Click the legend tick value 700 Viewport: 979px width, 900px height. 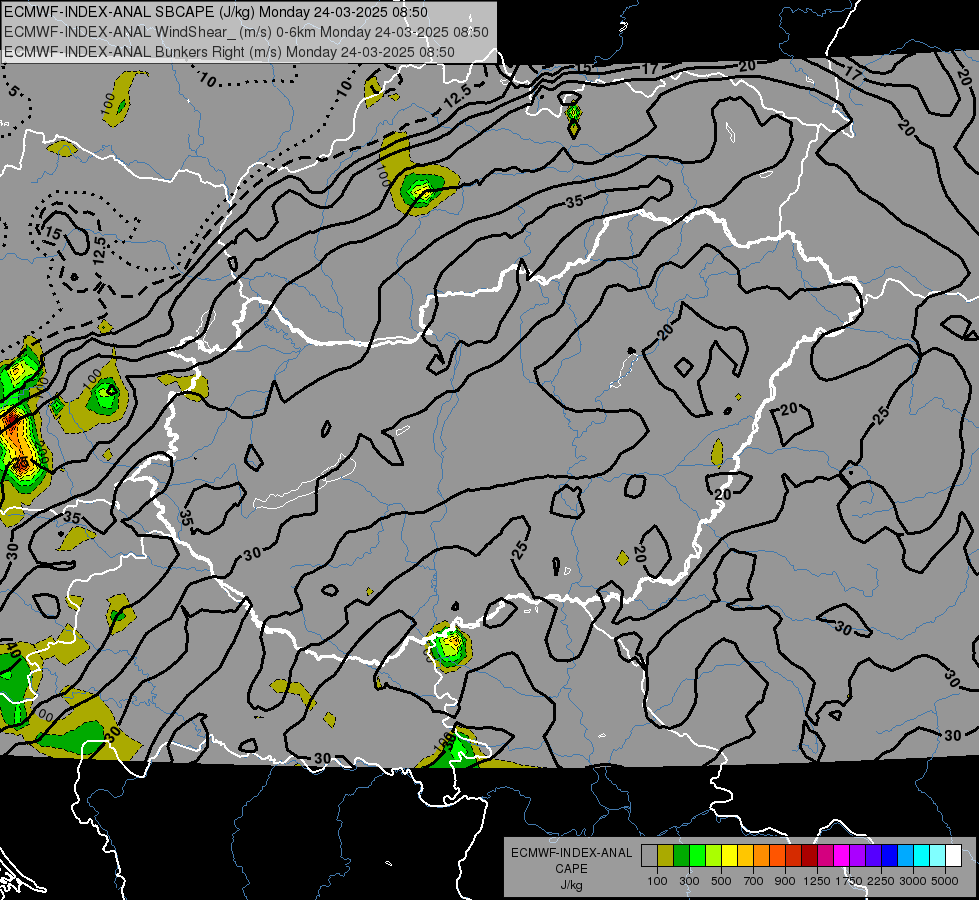(754, 881)
